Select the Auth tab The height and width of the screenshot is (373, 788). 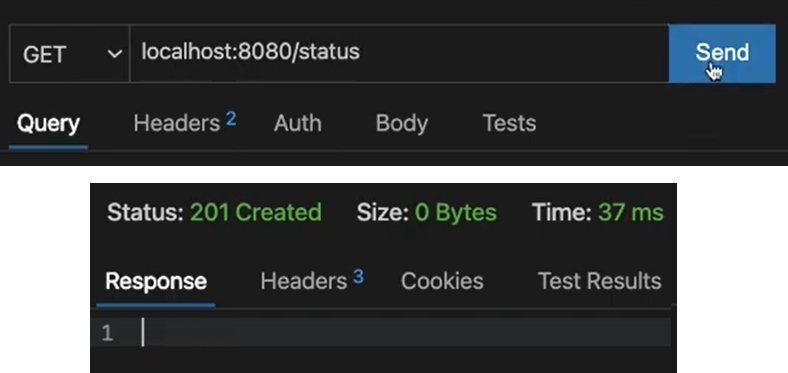click(x=298, y=124)
